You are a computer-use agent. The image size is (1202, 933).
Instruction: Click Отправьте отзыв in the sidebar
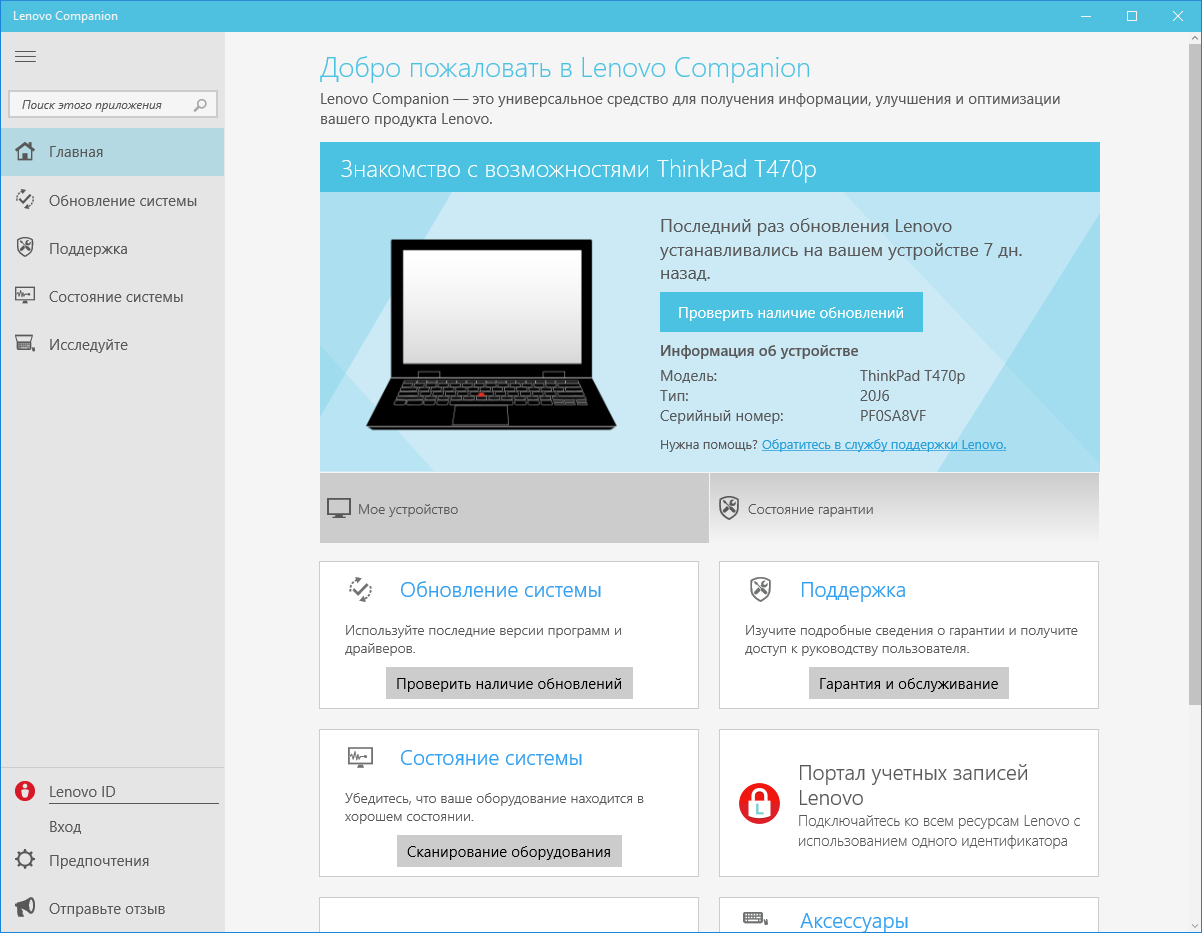112,908
